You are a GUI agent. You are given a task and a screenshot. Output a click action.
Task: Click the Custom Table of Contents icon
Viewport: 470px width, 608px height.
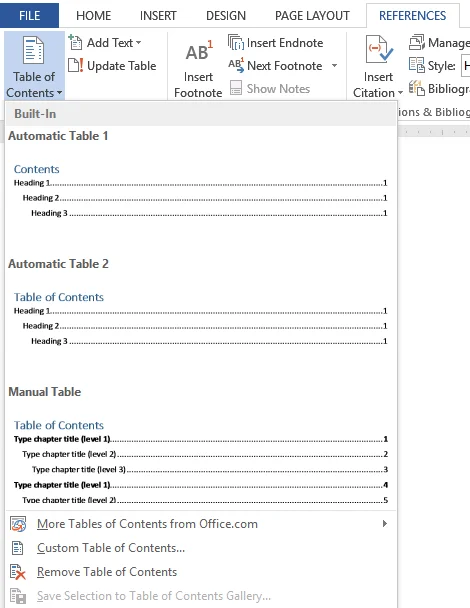coord(17,548)
